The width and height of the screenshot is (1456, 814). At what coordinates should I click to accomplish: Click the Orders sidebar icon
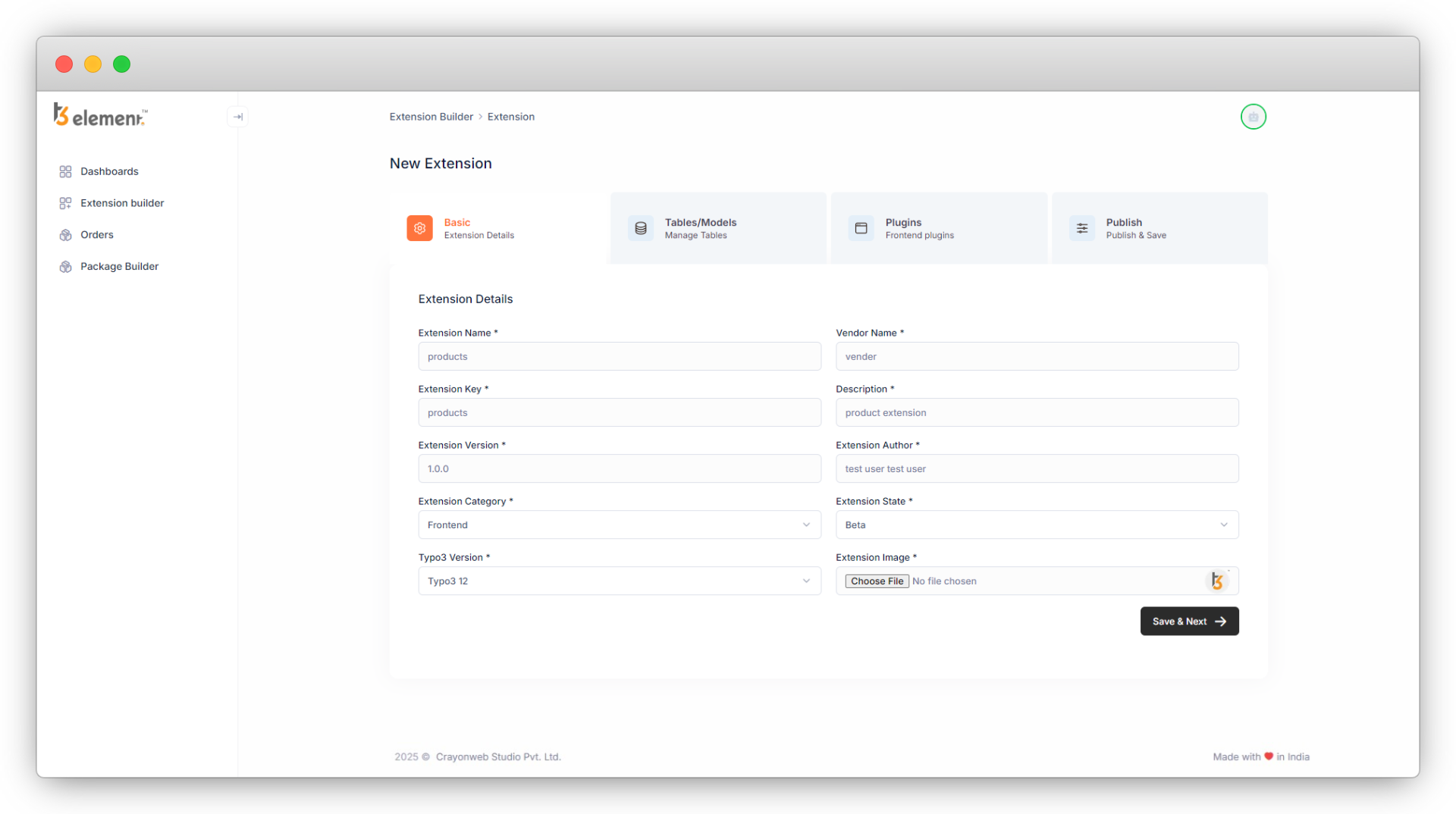click(65, 235)
